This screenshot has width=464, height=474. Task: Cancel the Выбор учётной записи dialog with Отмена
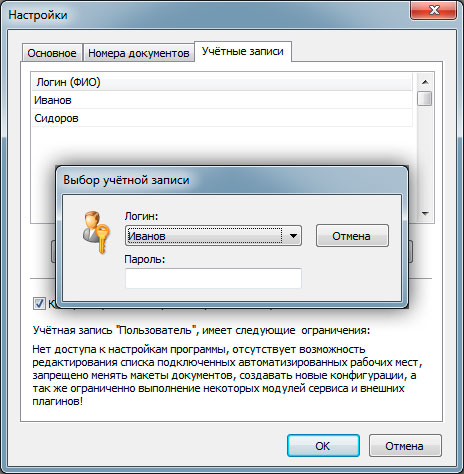pos(352,236)
